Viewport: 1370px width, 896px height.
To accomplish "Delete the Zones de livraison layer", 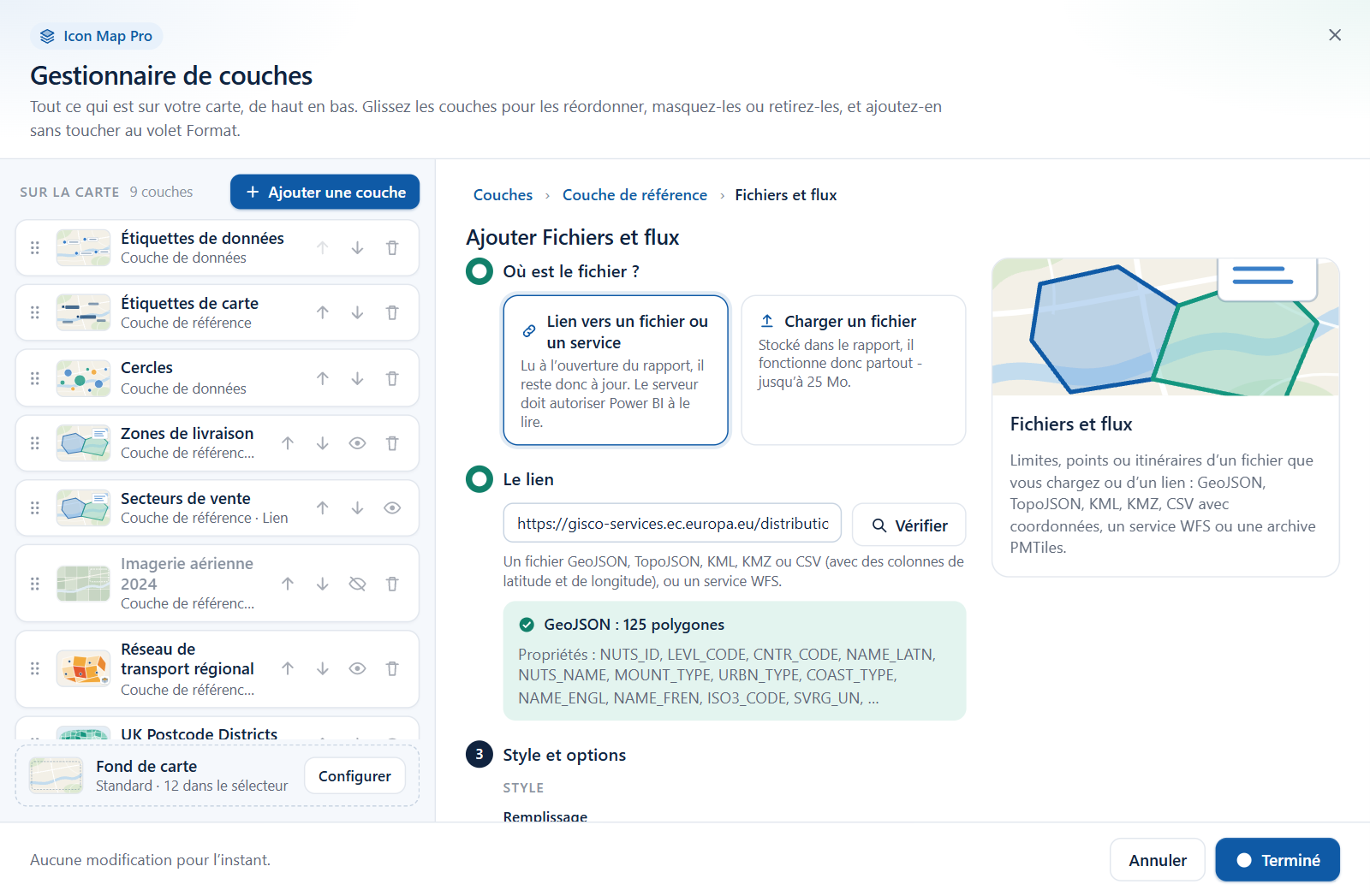I will (392, 443).
